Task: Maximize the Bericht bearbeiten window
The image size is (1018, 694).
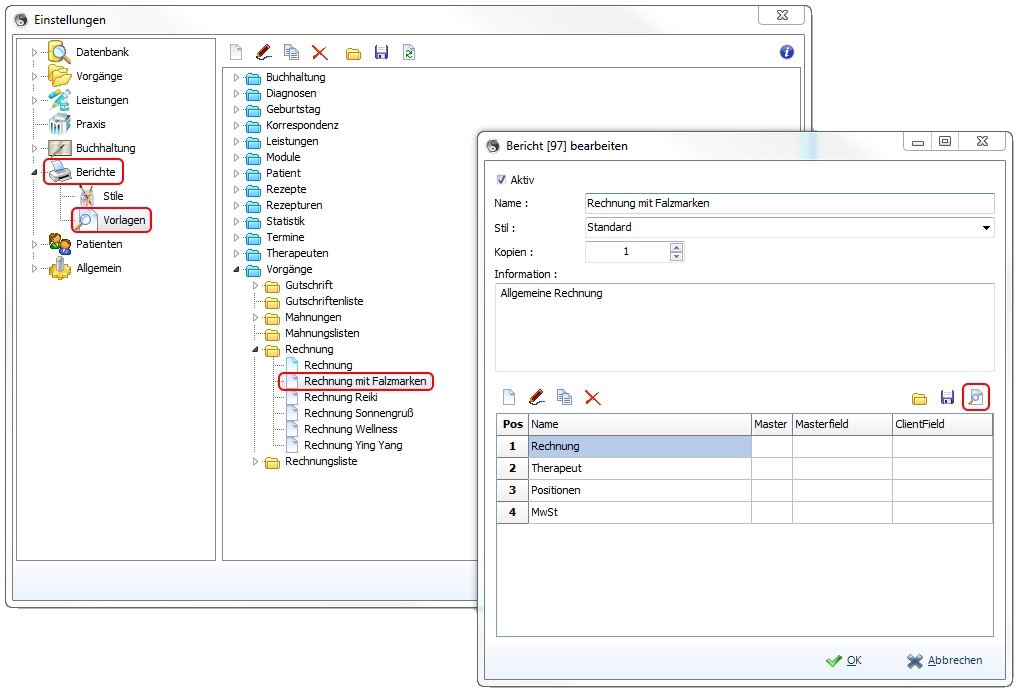Action: 945,141
